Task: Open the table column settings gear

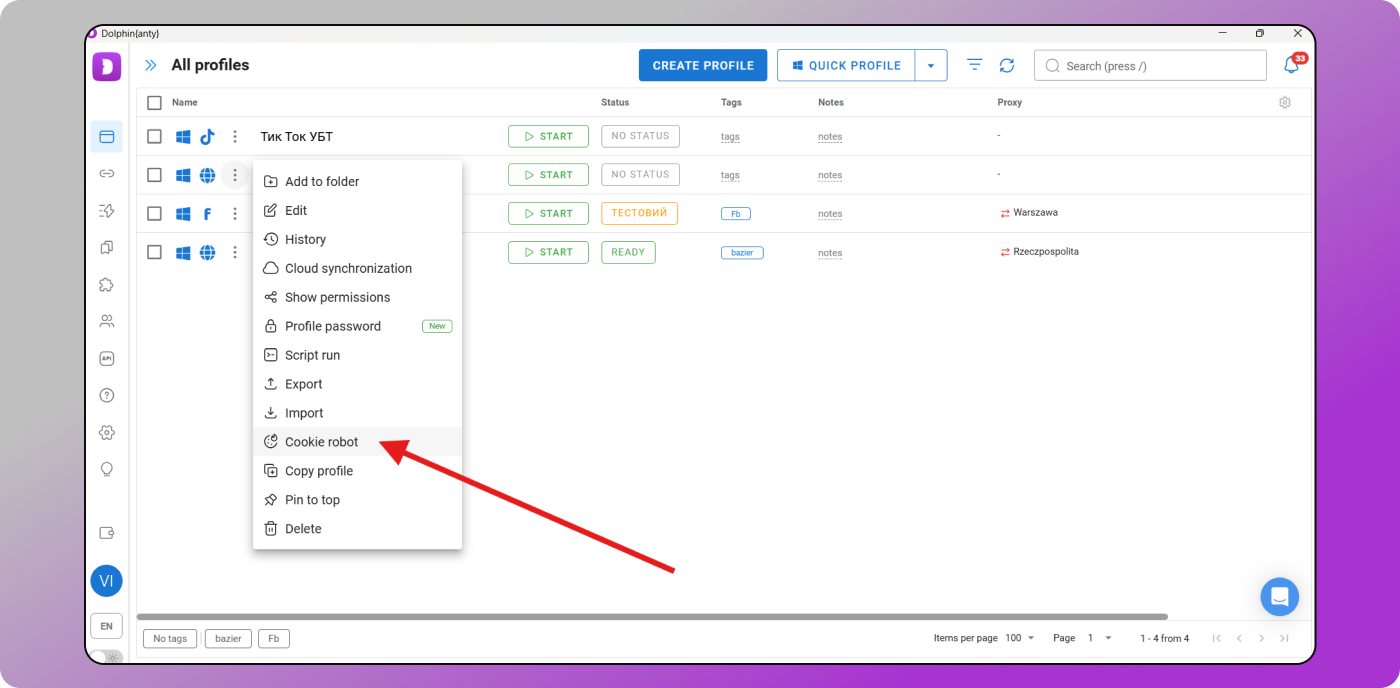Action: 1285,102
